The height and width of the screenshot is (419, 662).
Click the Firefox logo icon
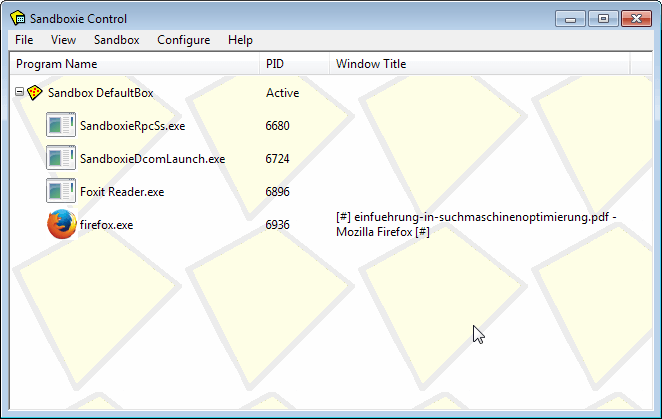tap(62, 224)
